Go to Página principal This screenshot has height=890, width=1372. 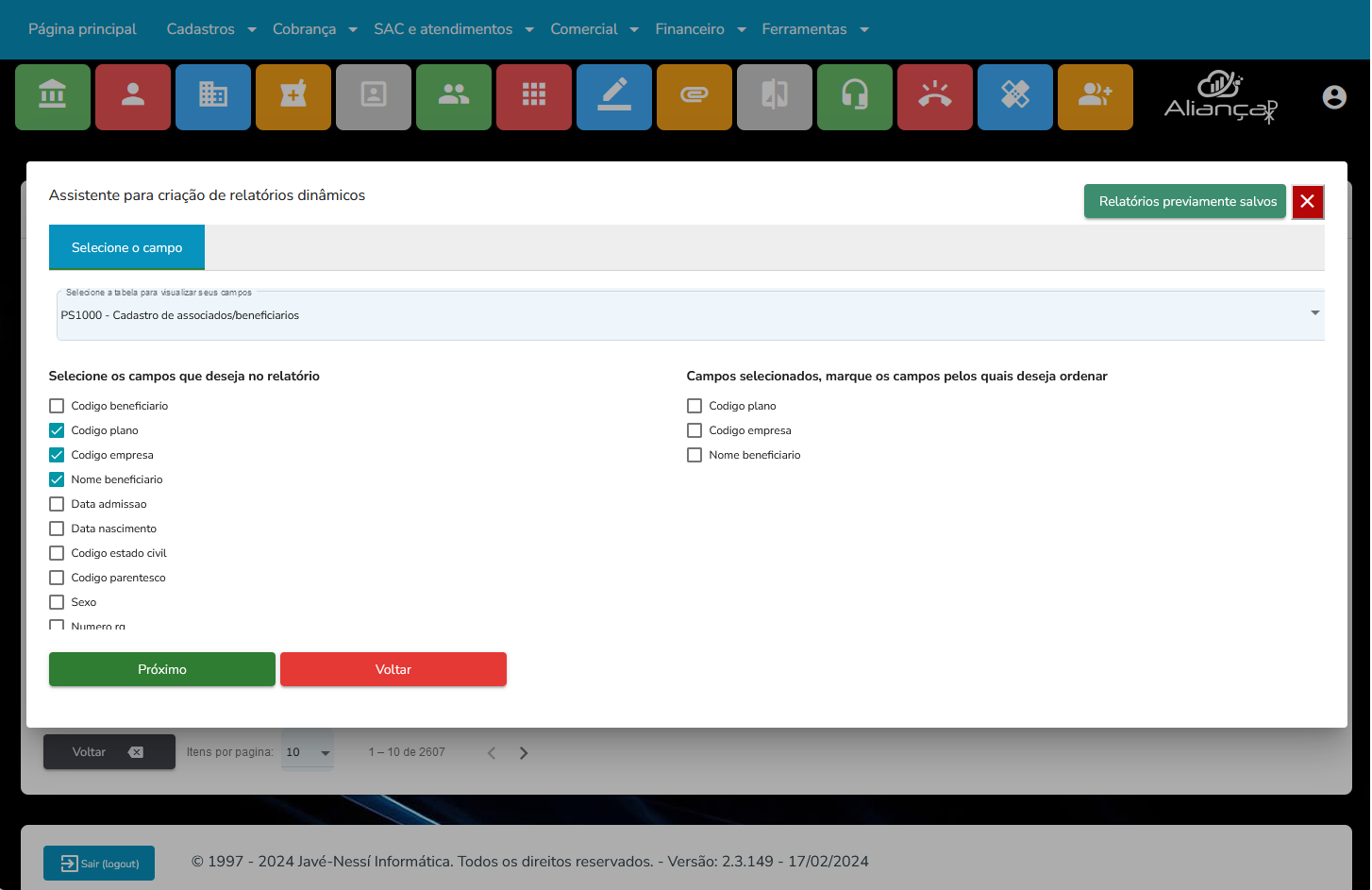[82, 29]
